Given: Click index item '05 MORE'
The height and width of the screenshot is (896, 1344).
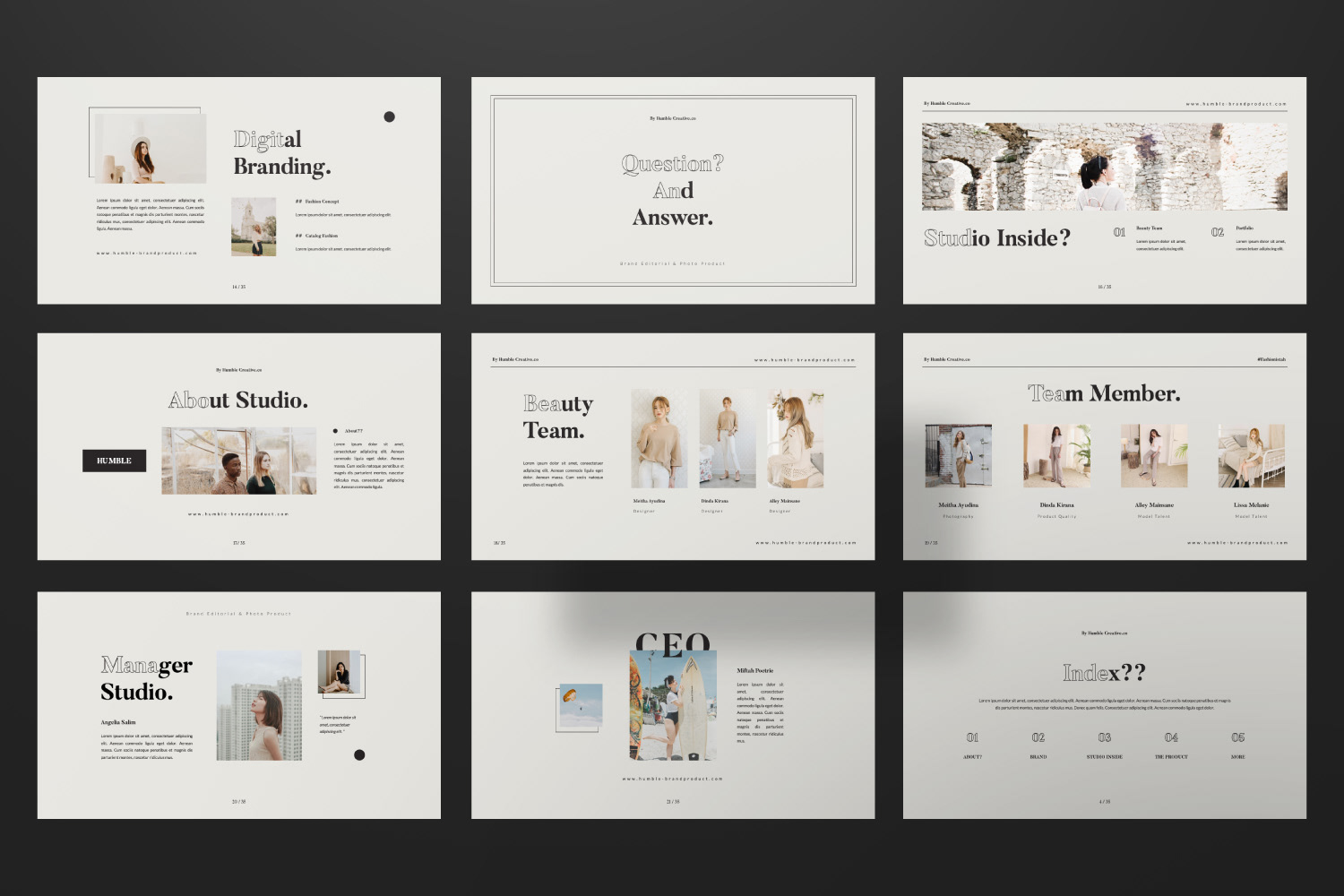Looking at the screenshot, I should [1238, 746].
